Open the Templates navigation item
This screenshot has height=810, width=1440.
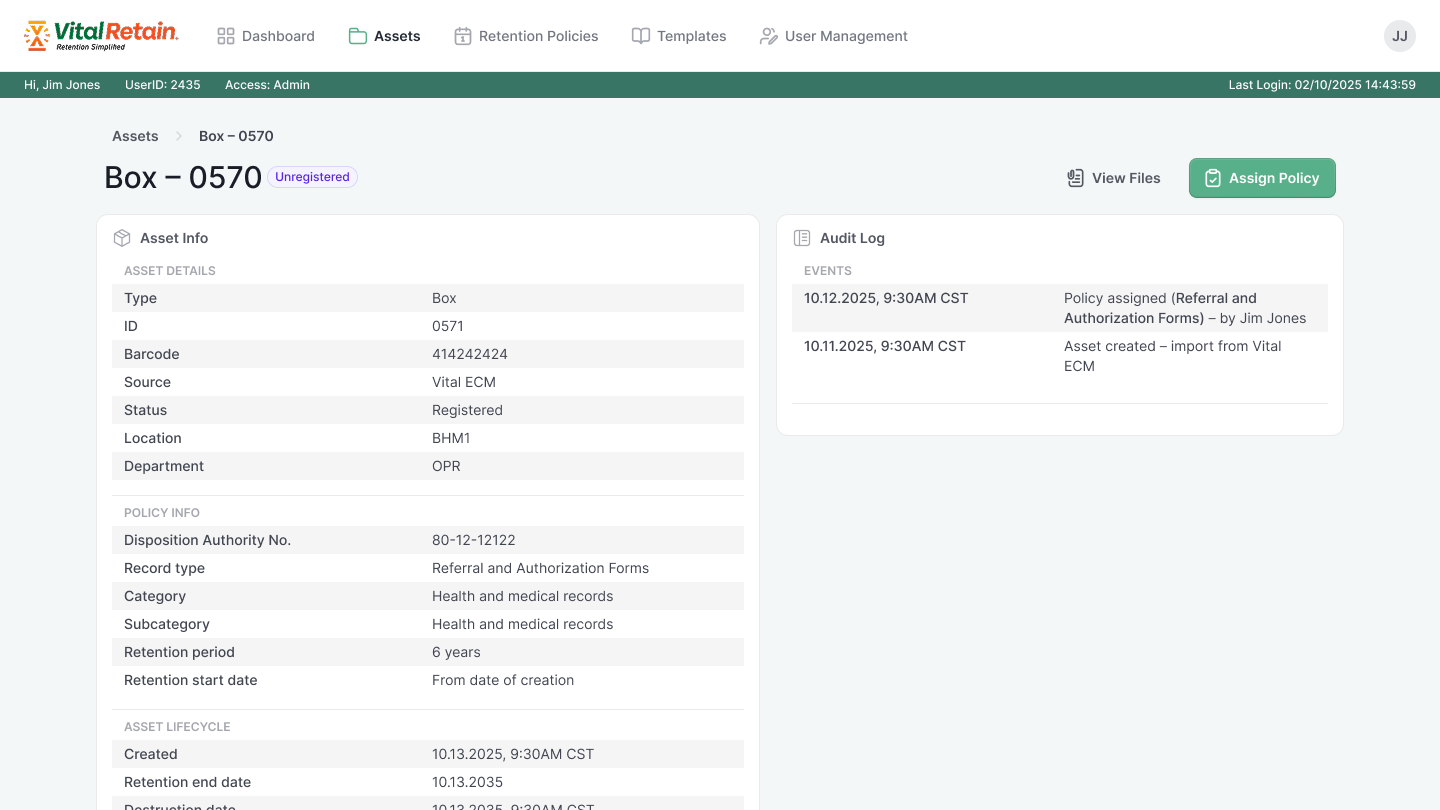(x=679, y=36)
